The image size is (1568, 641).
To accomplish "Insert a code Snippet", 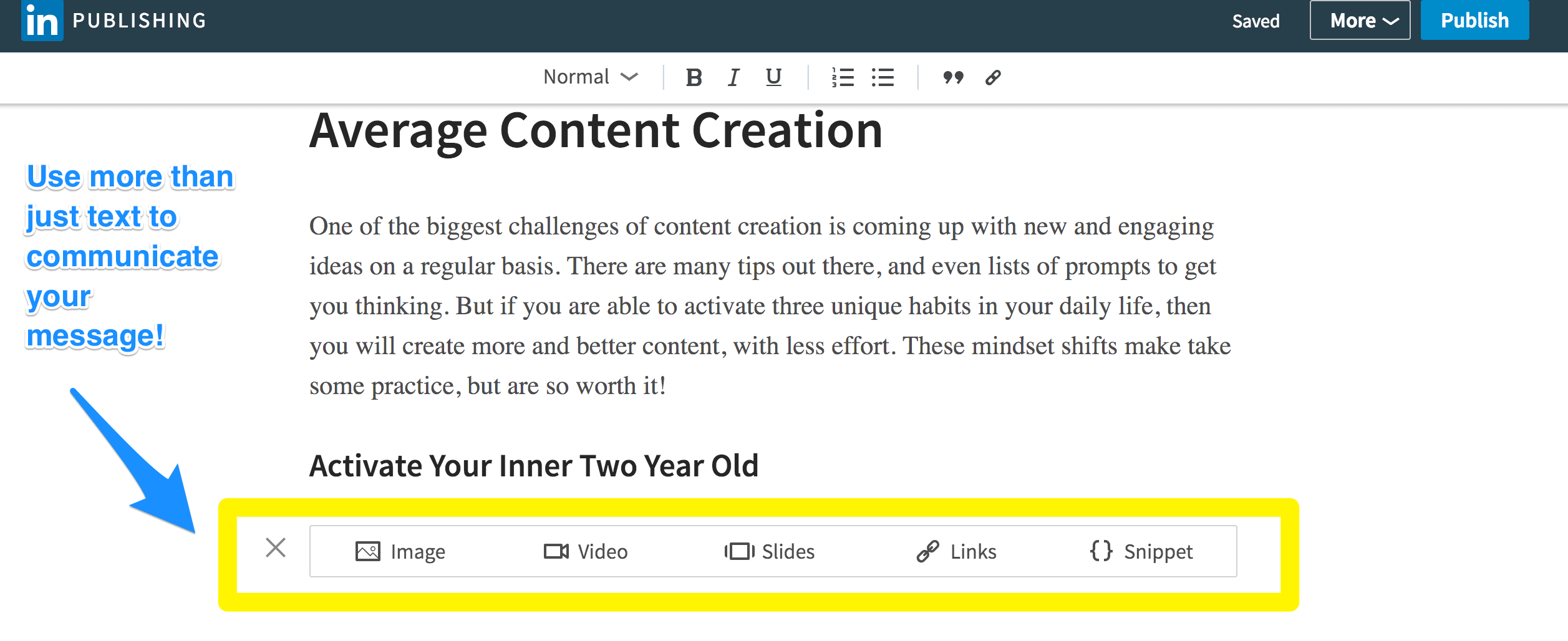I will pyautogui.click(x=1141, y=552).
